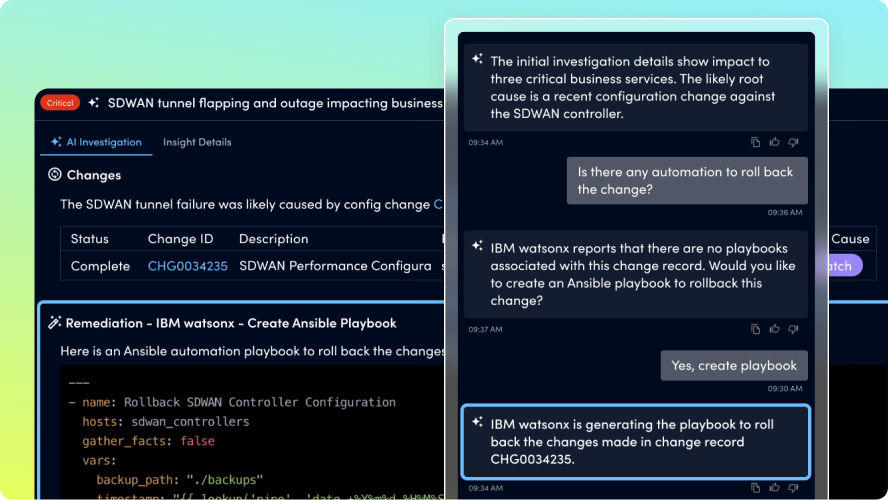The height and width of the screenshot is (500, 888).
Task: Select the 'Yes, create playbook' chat bubble
Action: point(734,365)
